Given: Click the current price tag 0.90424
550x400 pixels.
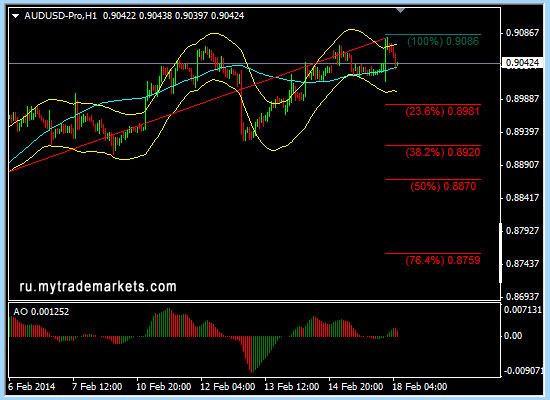Looking at the screenshot, I should pos(522,63).
